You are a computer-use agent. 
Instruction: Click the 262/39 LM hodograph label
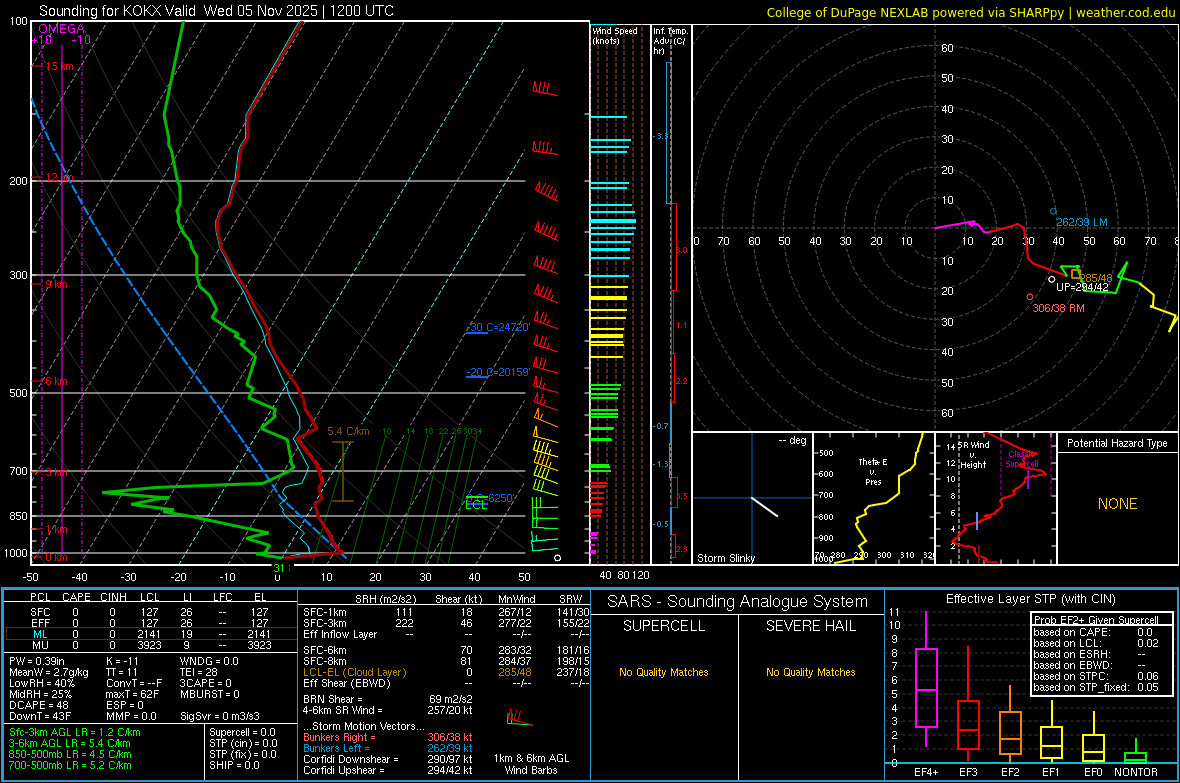click(1081, 222)
